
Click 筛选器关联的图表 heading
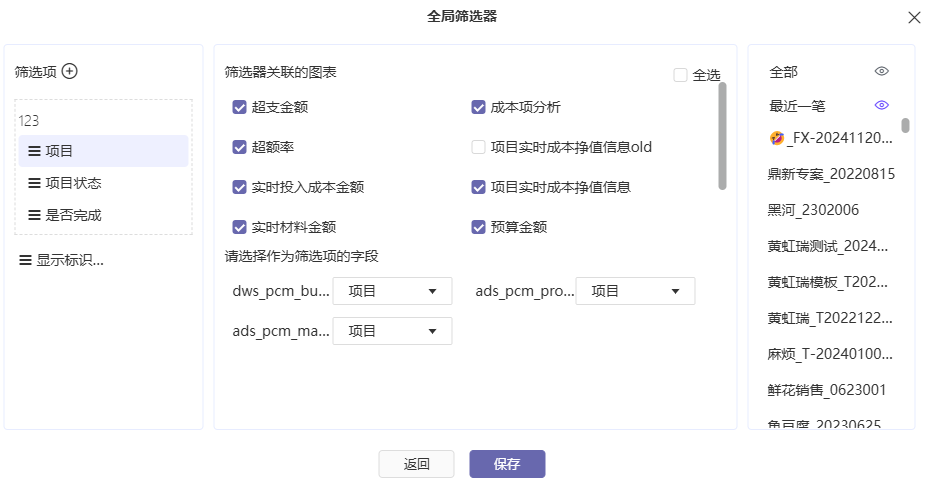(x=281, y=72)
